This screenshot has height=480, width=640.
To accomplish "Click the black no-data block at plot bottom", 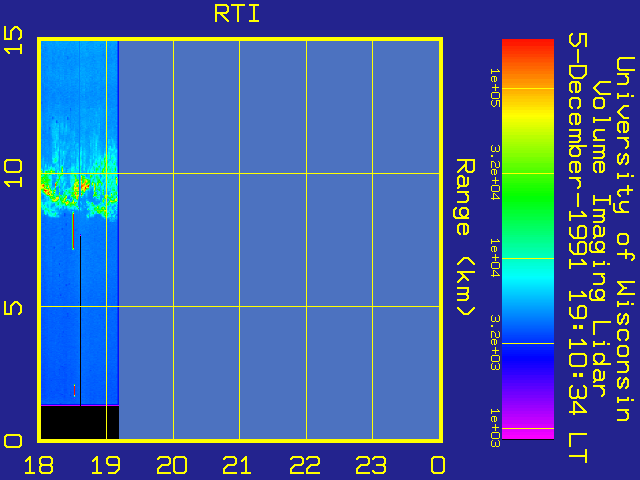I will point(80,422).
